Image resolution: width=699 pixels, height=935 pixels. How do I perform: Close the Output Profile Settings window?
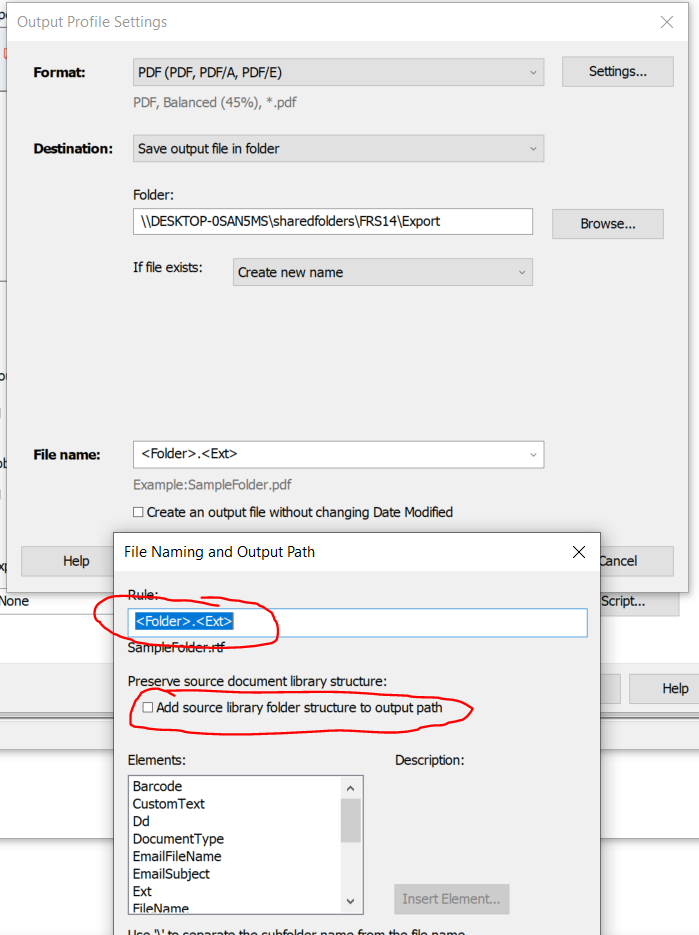[x=667, y=22]
